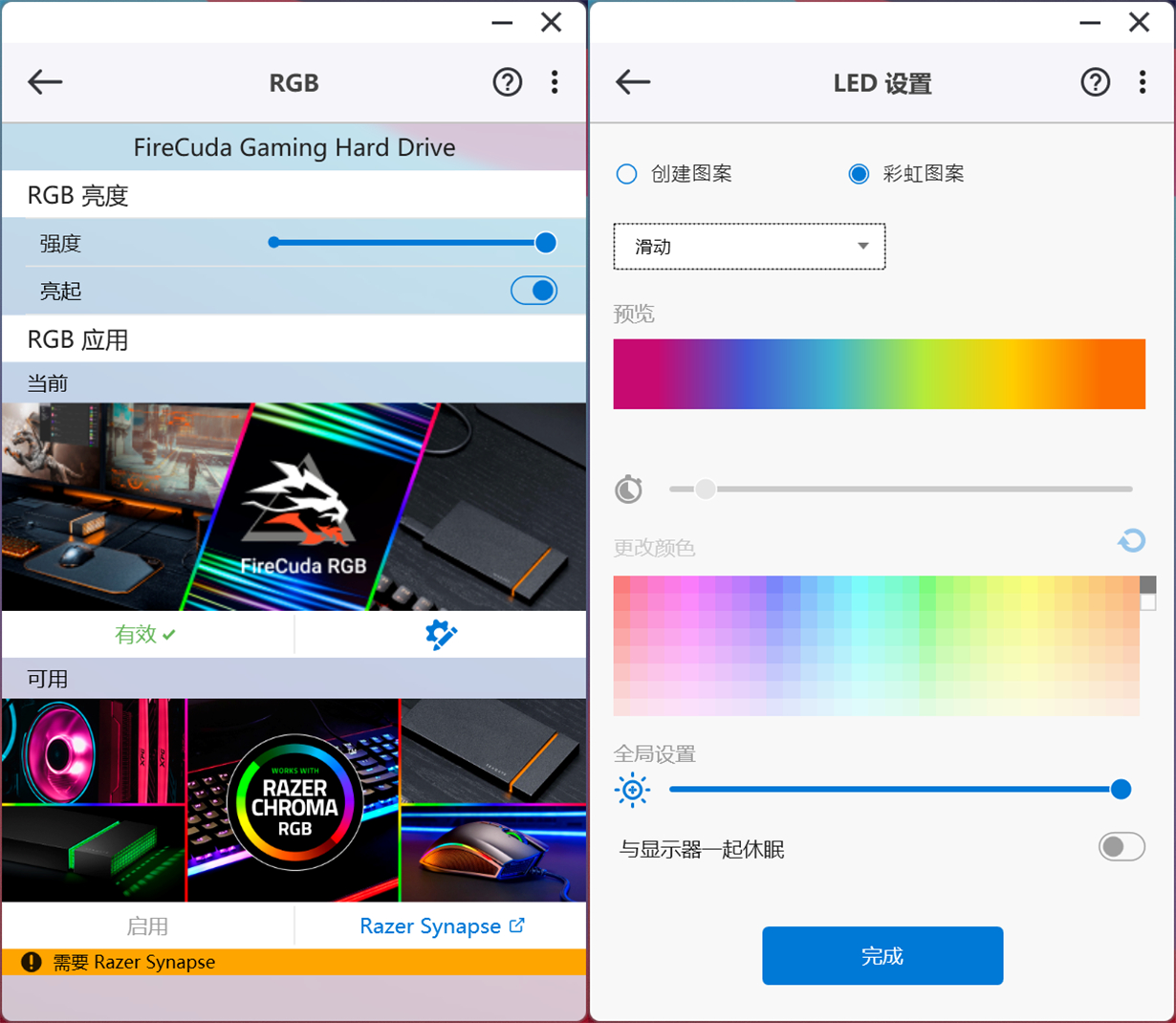Click the Razer Chroma RGB banner image
This screenshot has width=1176, height=1023.
coord(294,800)
